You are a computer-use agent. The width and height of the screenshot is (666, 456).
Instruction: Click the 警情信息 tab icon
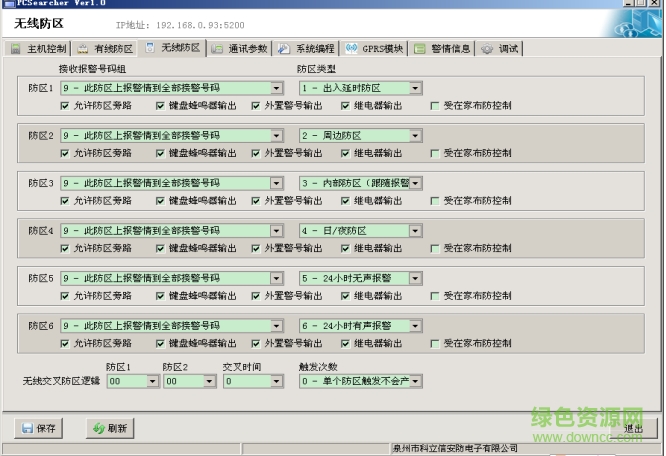[x=420, y=48]
